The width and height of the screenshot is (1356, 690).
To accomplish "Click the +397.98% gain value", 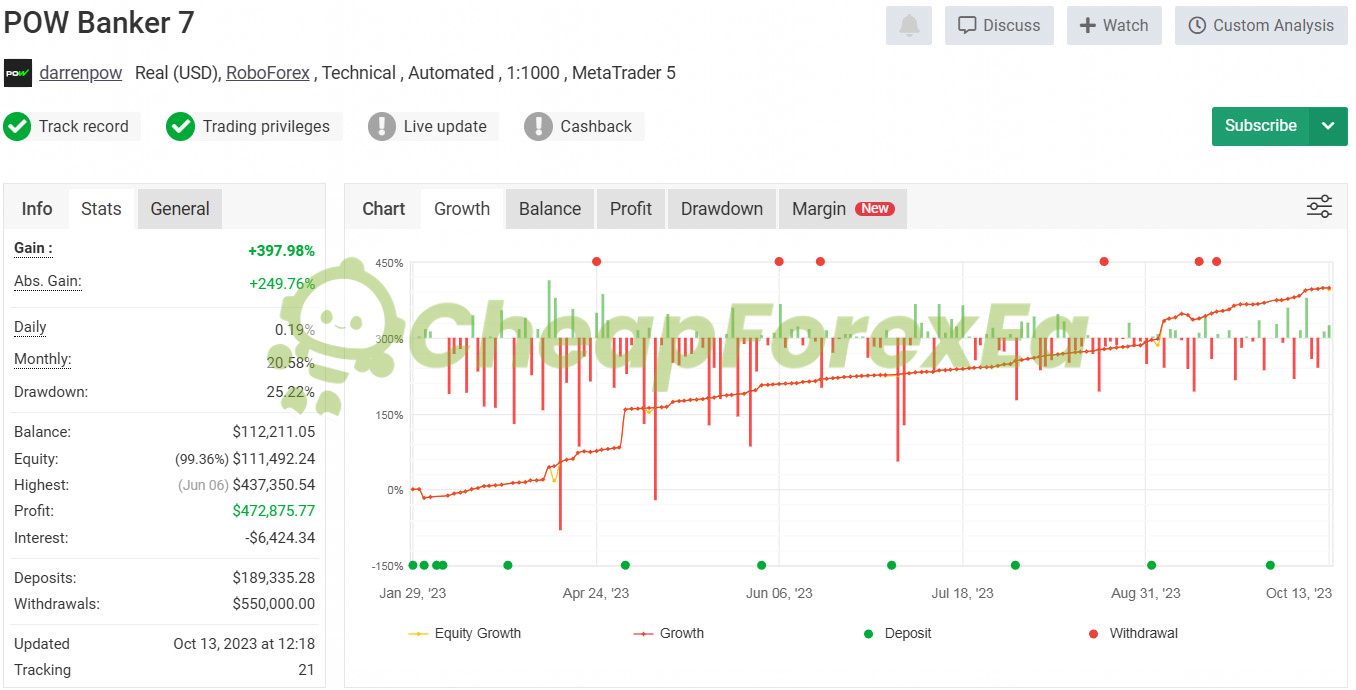I will [281, 251].
